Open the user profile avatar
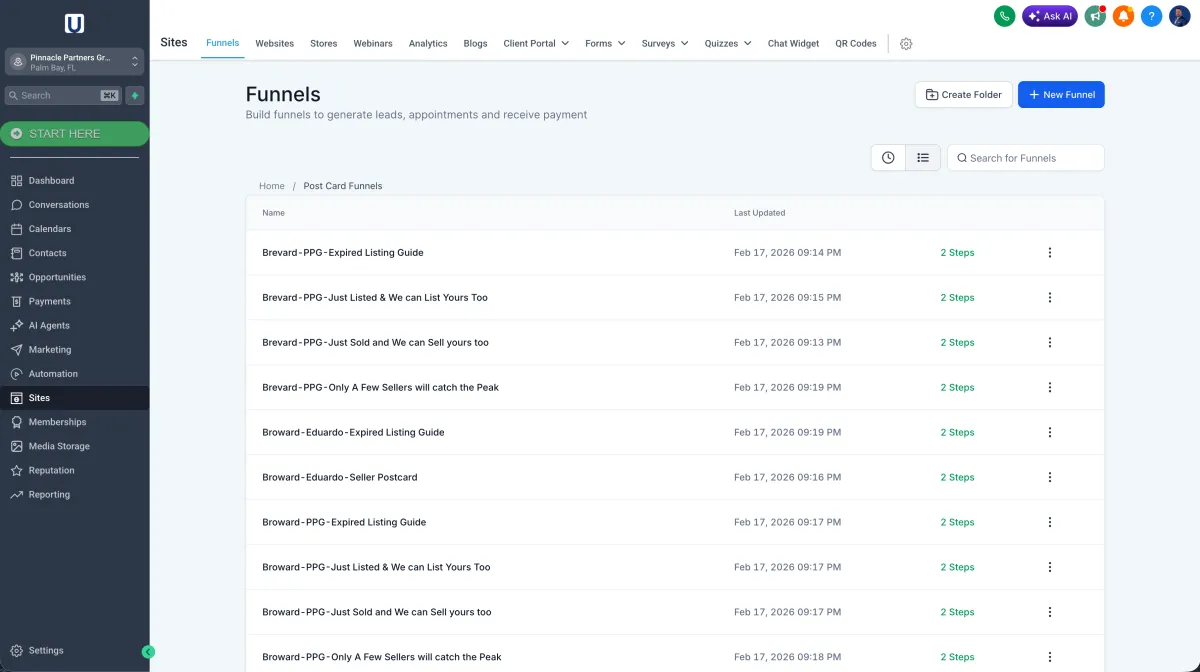 click(x=1179, y=16)
